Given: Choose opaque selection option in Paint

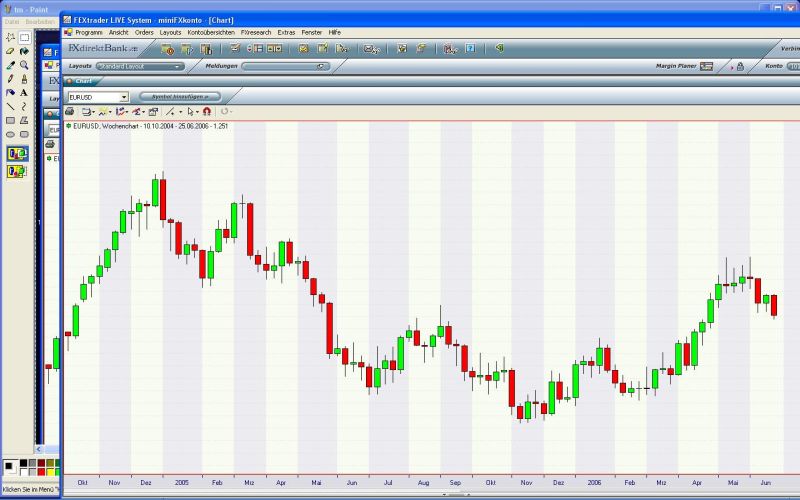Looking at the screenshot, I should [x=17, y=154].
